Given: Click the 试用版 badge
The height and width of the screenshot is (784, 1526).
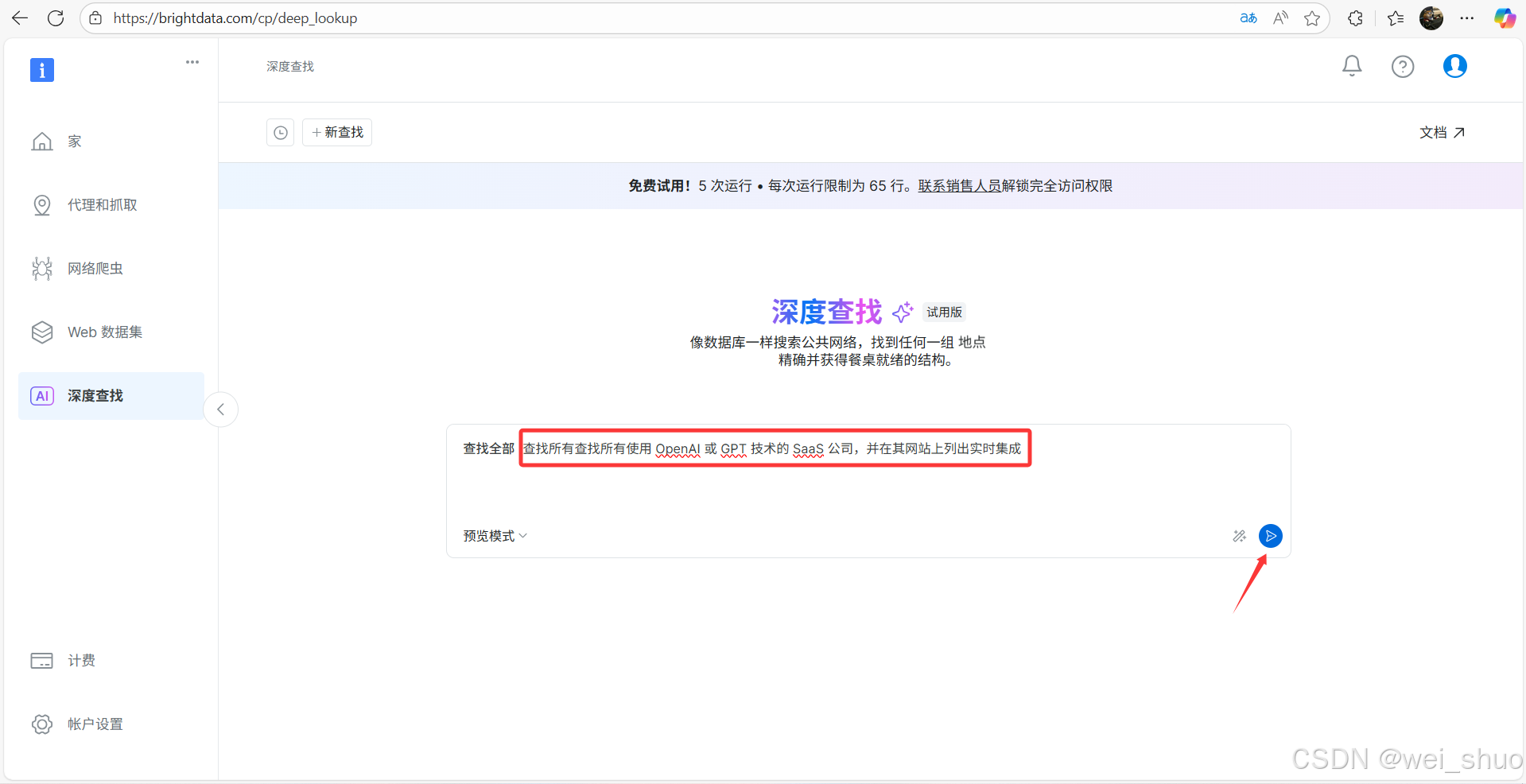Looking at the screenshot, I should click(945, 312).
